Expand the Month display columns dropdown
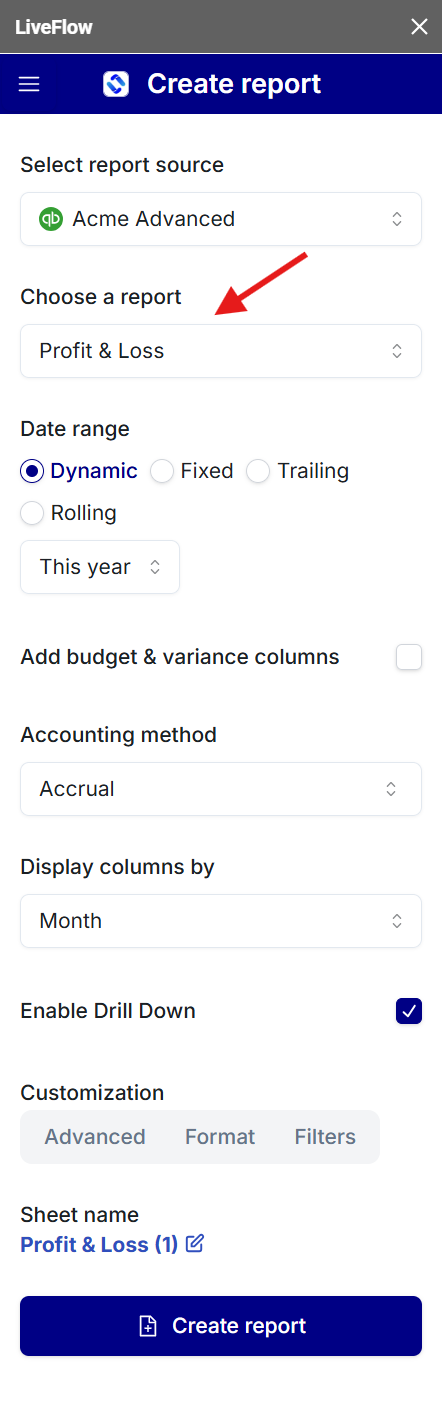The height and width of the screenshot is (1420, 442). pos(221,921)
